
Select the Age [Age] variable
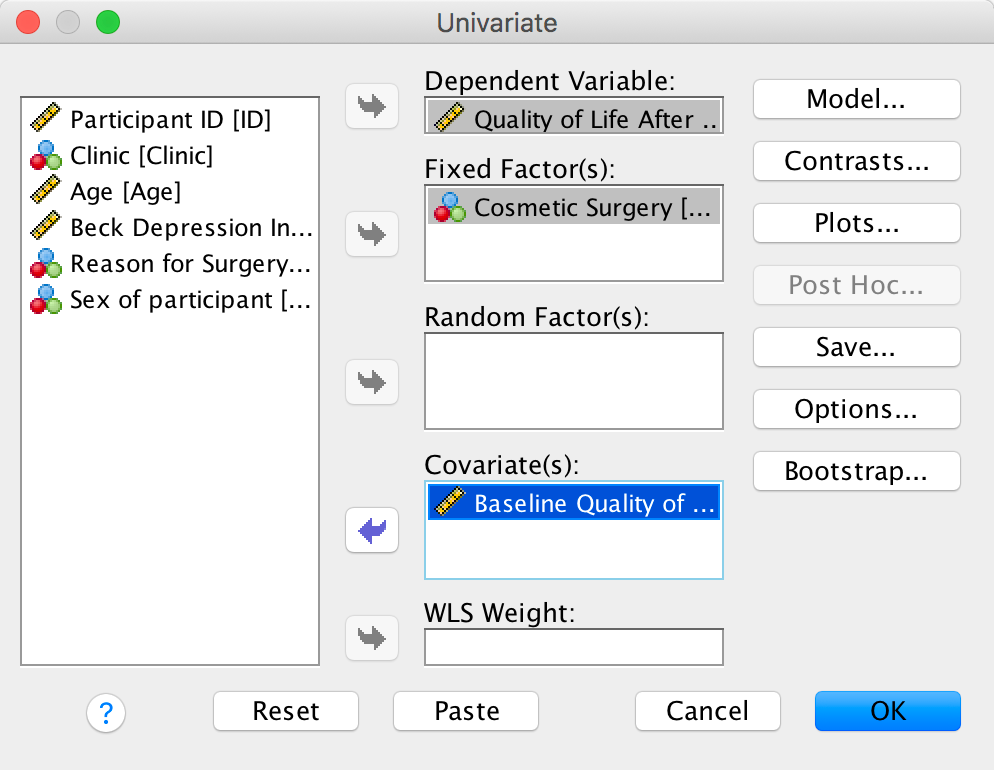pos(125,192)
